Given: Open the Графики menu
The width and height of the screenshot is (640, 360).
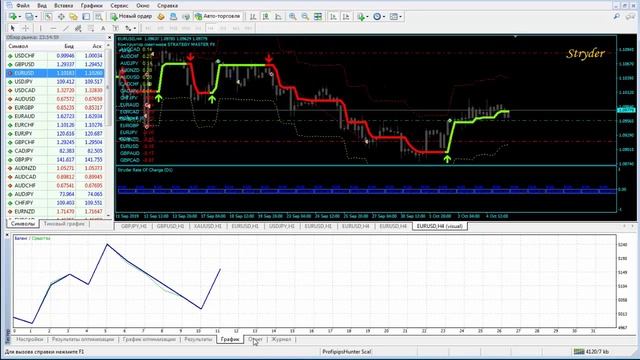Looking at the screenshot, I should coord(92,6).
